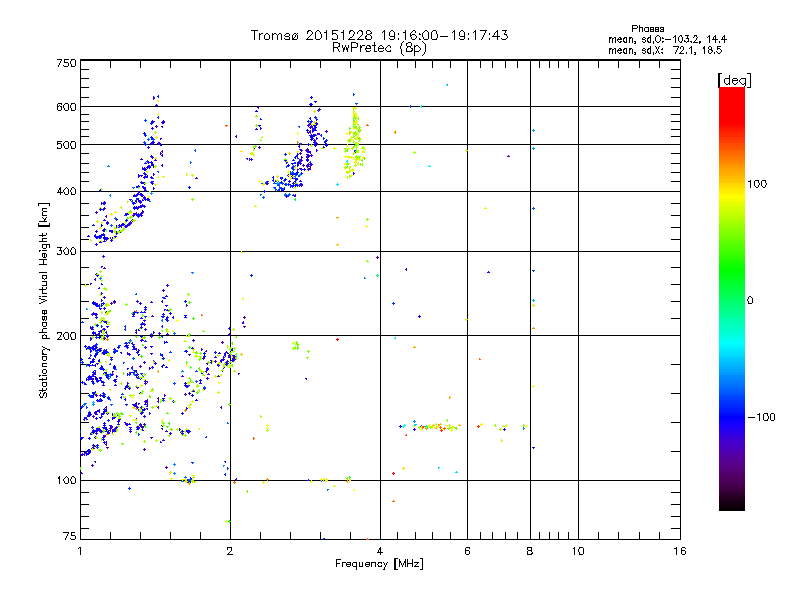This screenshot has width=800, height=600.
Task: Click the y-axis label 'Stationary phase Virtual Height [km]'
Action: point(43,301)
